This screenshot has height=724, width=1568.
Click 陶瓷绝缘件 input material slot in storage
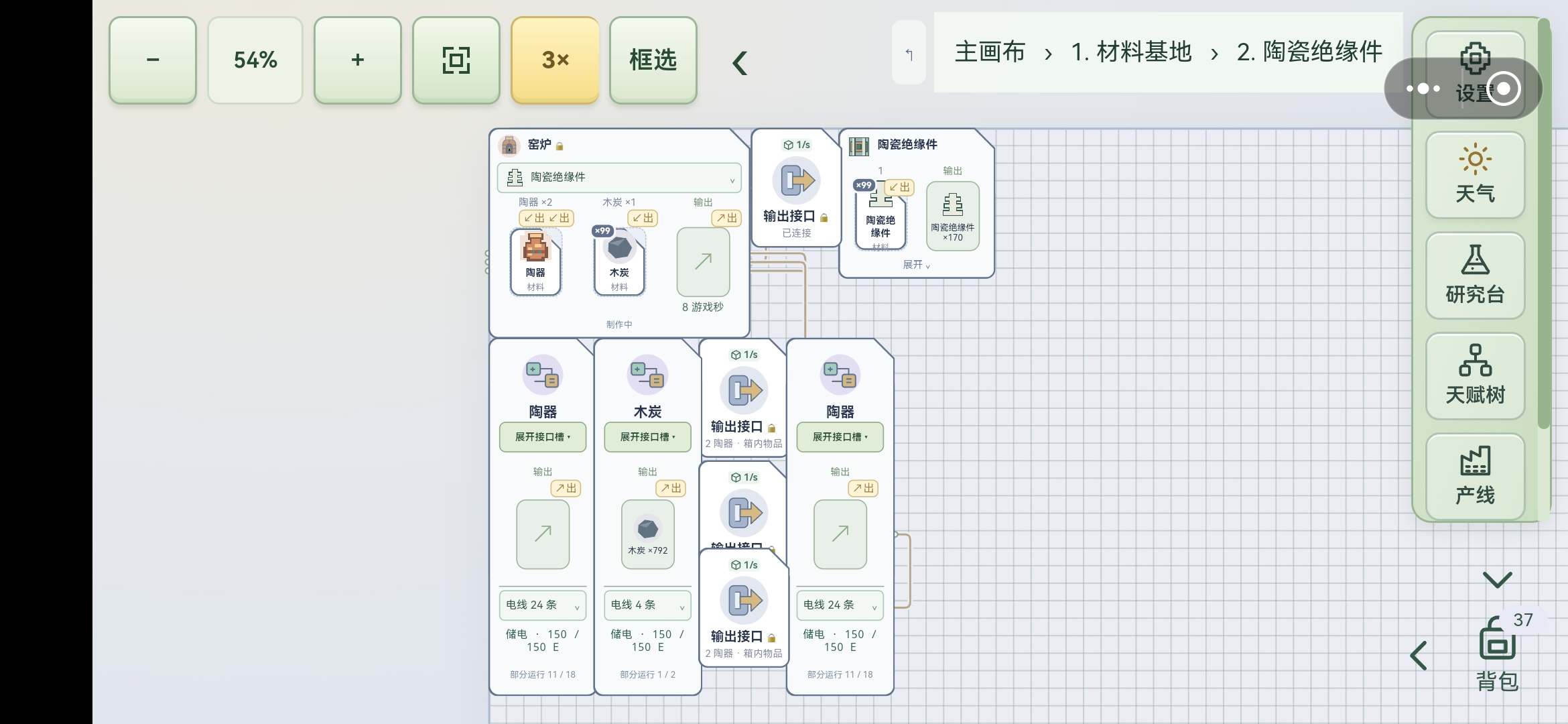[880, 216]
